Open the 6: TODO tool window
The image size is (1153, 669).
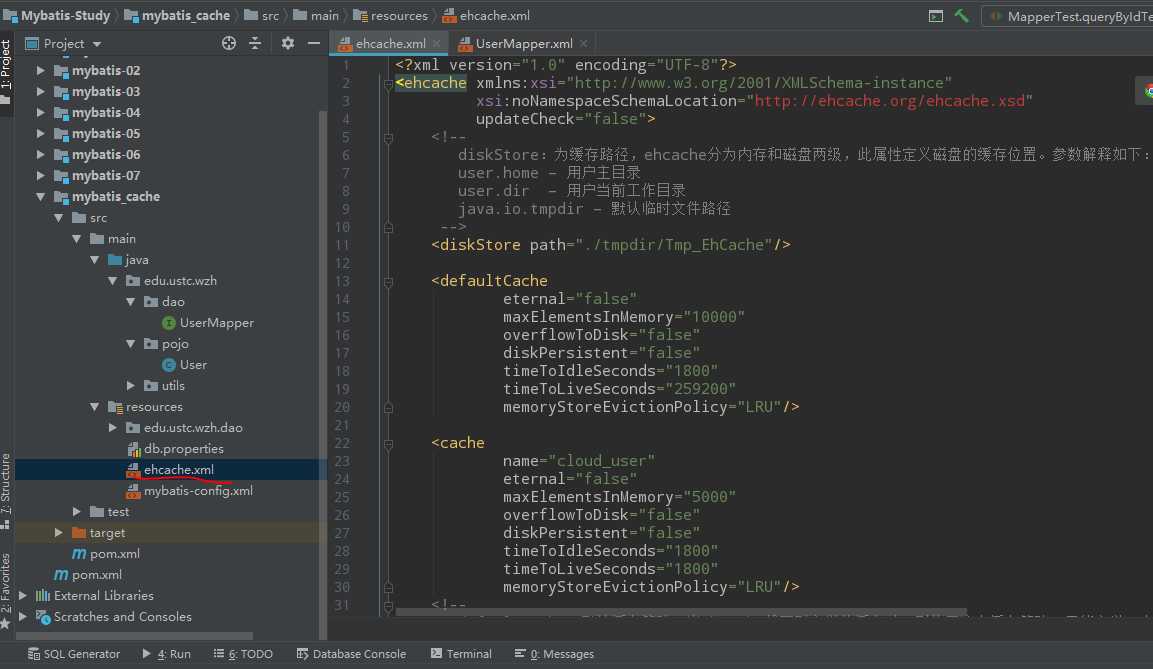click(243, 654)
